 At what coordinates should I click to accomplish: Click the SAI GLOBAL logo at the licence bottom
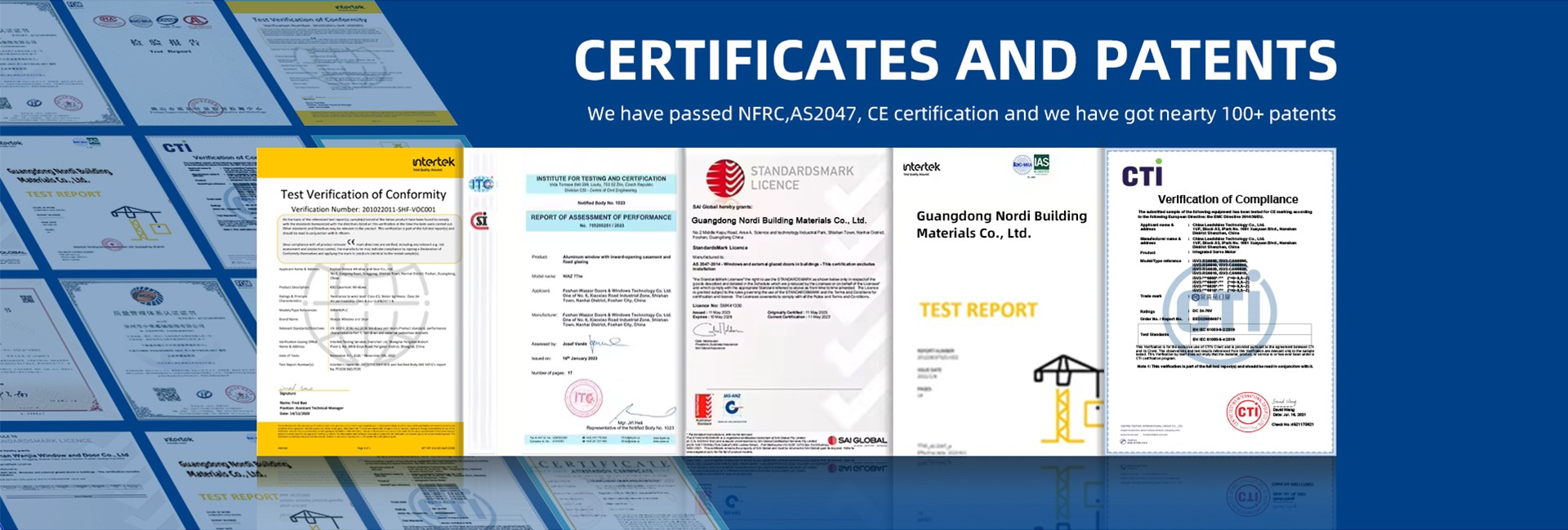pyautogui.click(x=857, y=440)
